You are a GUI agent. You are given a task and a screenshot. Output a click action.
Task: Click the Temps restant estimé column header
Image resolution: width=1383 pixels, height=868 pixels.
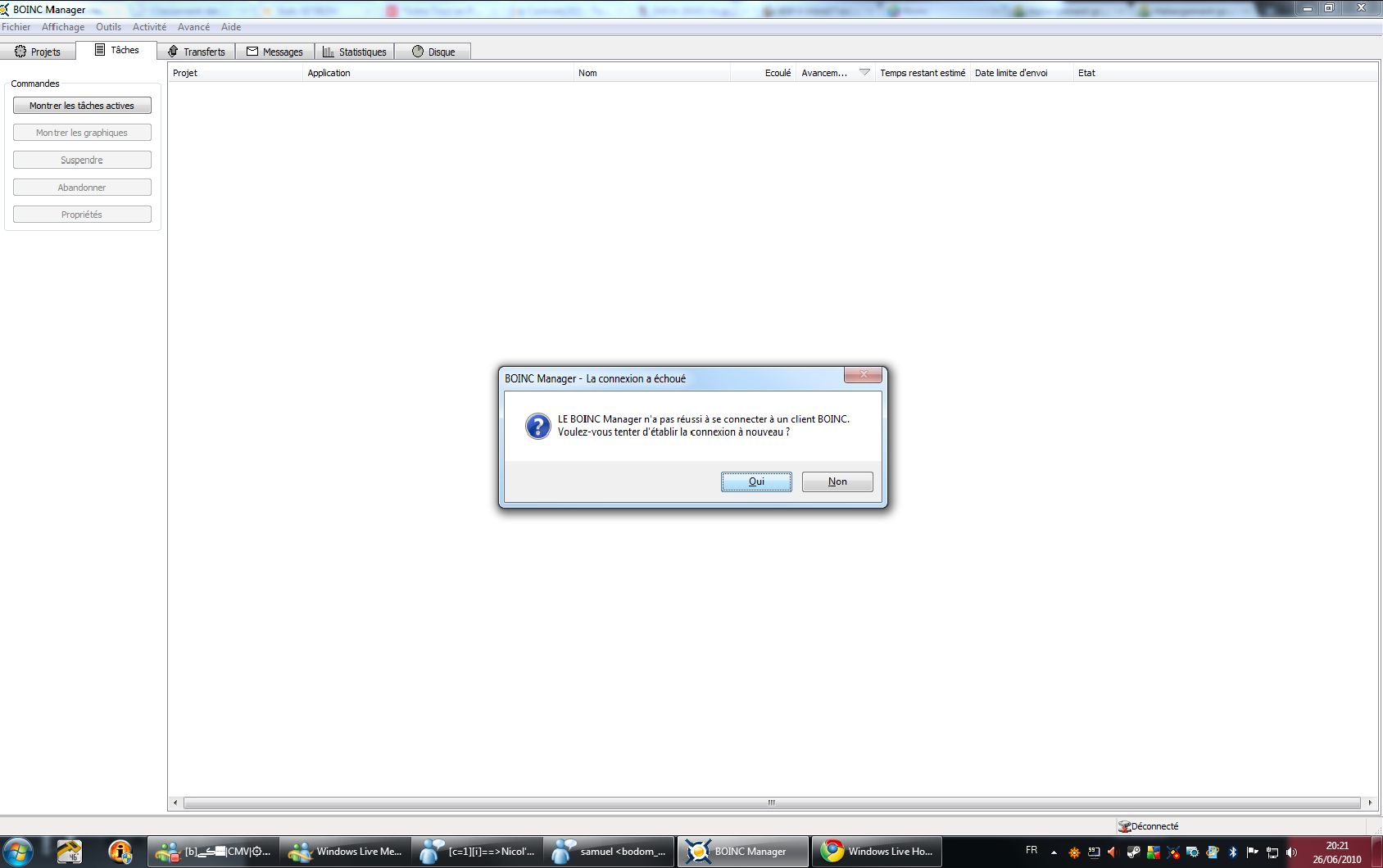(923, 73)
